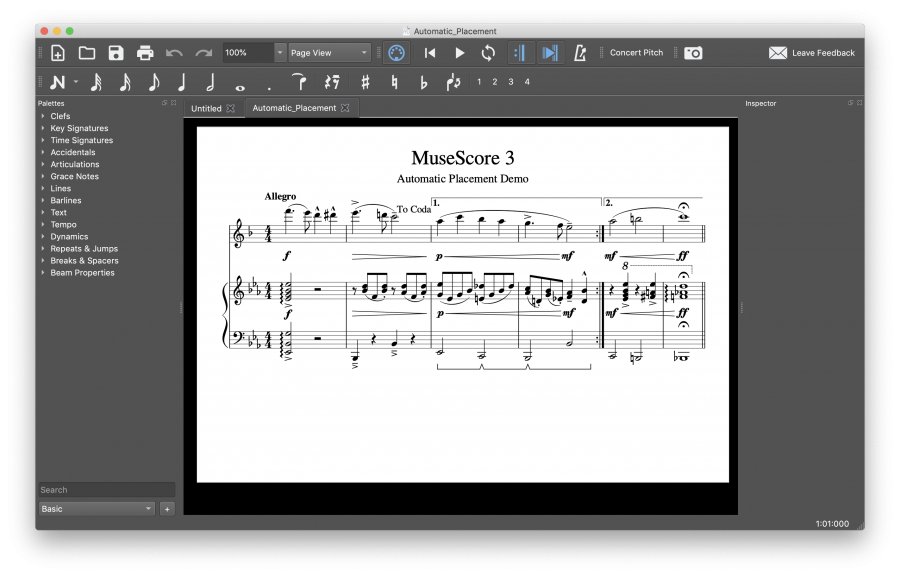This screenshot has height=577, width=900.
Task: Start playback with the Play button
Action: coord(460,53)
